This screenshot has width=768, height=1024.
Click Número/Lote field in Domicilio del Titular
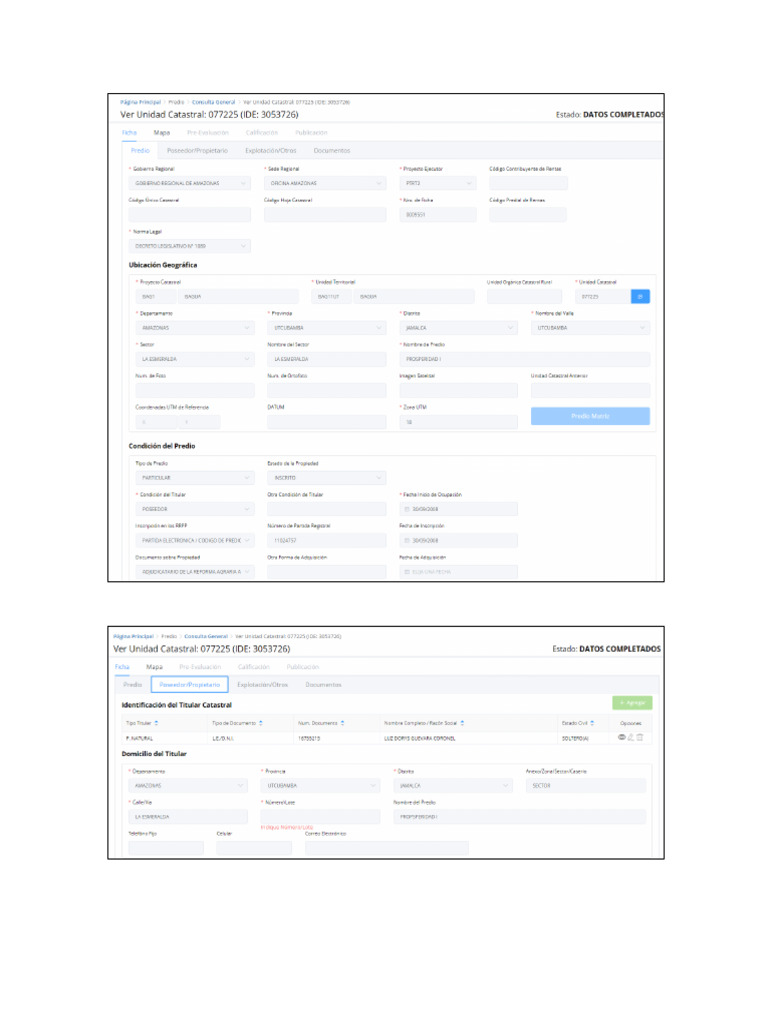(x=320, y=816)
